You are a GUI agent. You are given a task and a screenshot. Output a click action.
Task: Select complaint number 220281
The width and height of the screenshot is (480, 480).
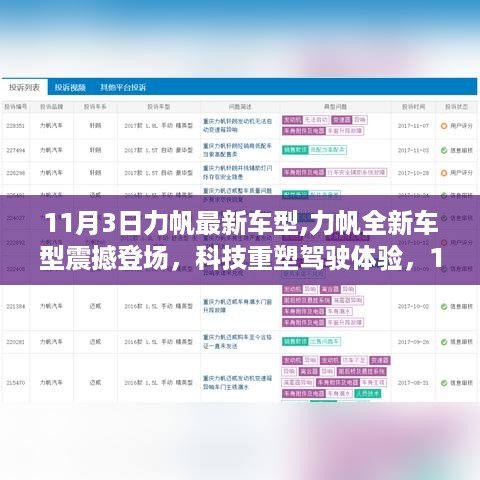(15, 342)
